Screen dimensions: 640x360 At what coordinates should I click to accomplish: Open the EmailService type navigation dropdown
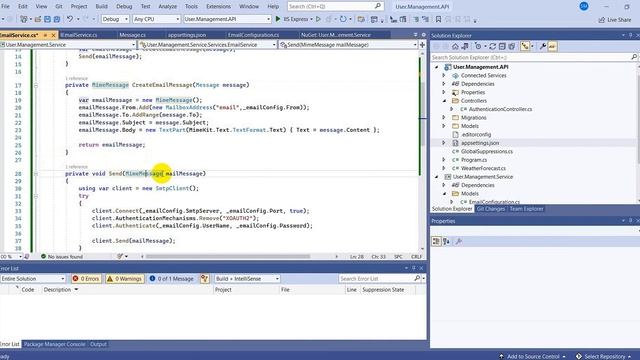pyautogui.click(x=207, y=45)
